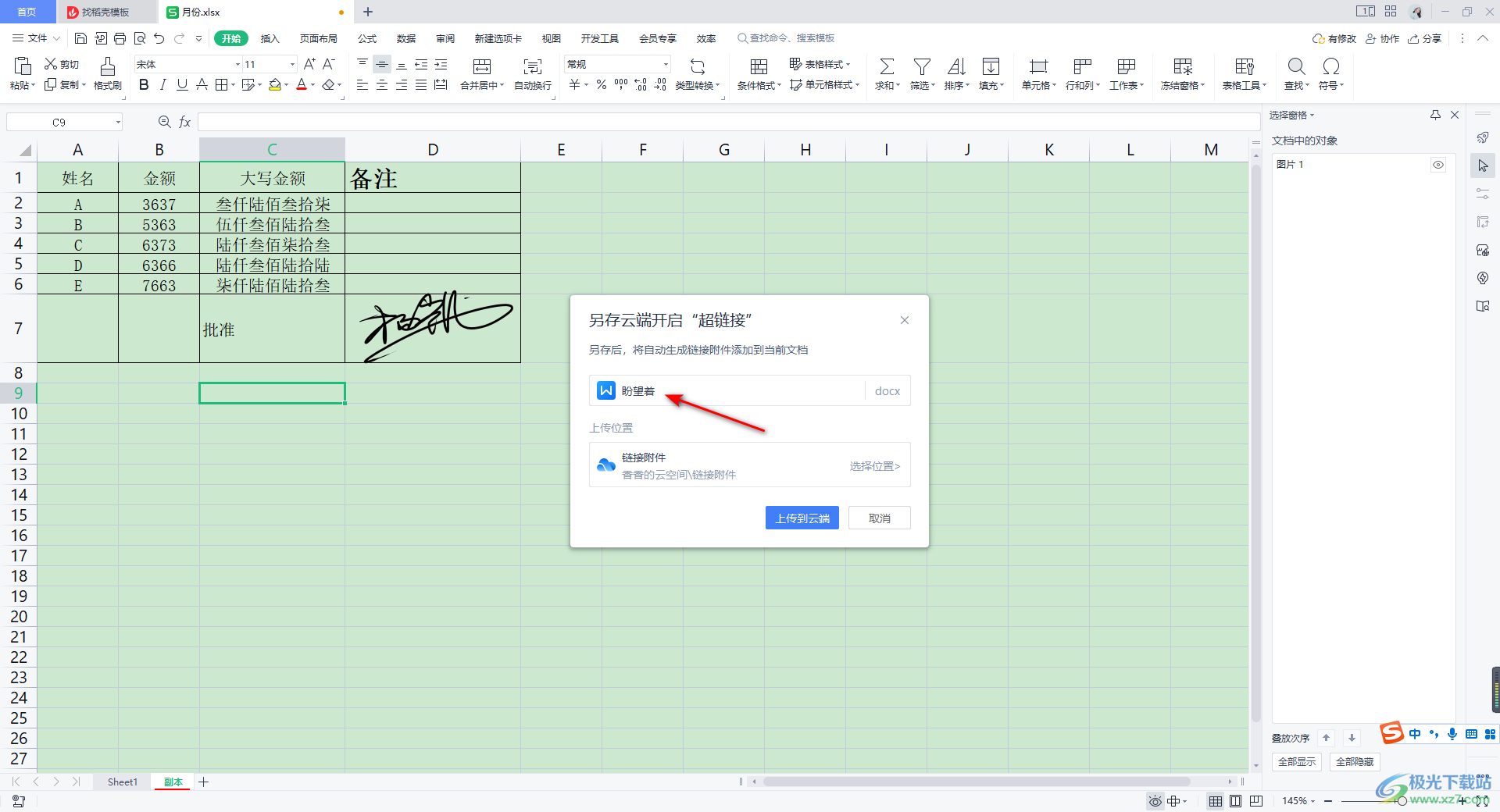1500x812 pixels.
Task: Click the Auto wrap text icon
Action: point(533,66)
